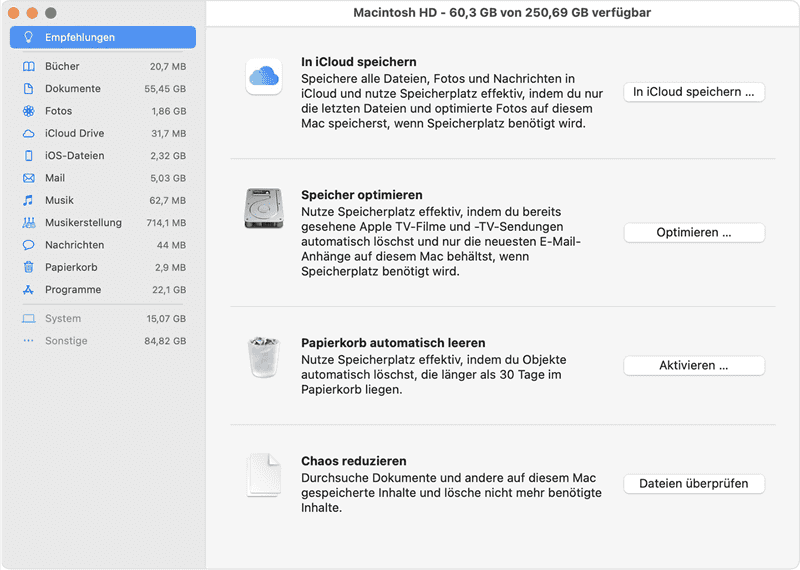The image size is (800, 570).
Task: Click the Programme App Store icon
Action: (28, 289)
